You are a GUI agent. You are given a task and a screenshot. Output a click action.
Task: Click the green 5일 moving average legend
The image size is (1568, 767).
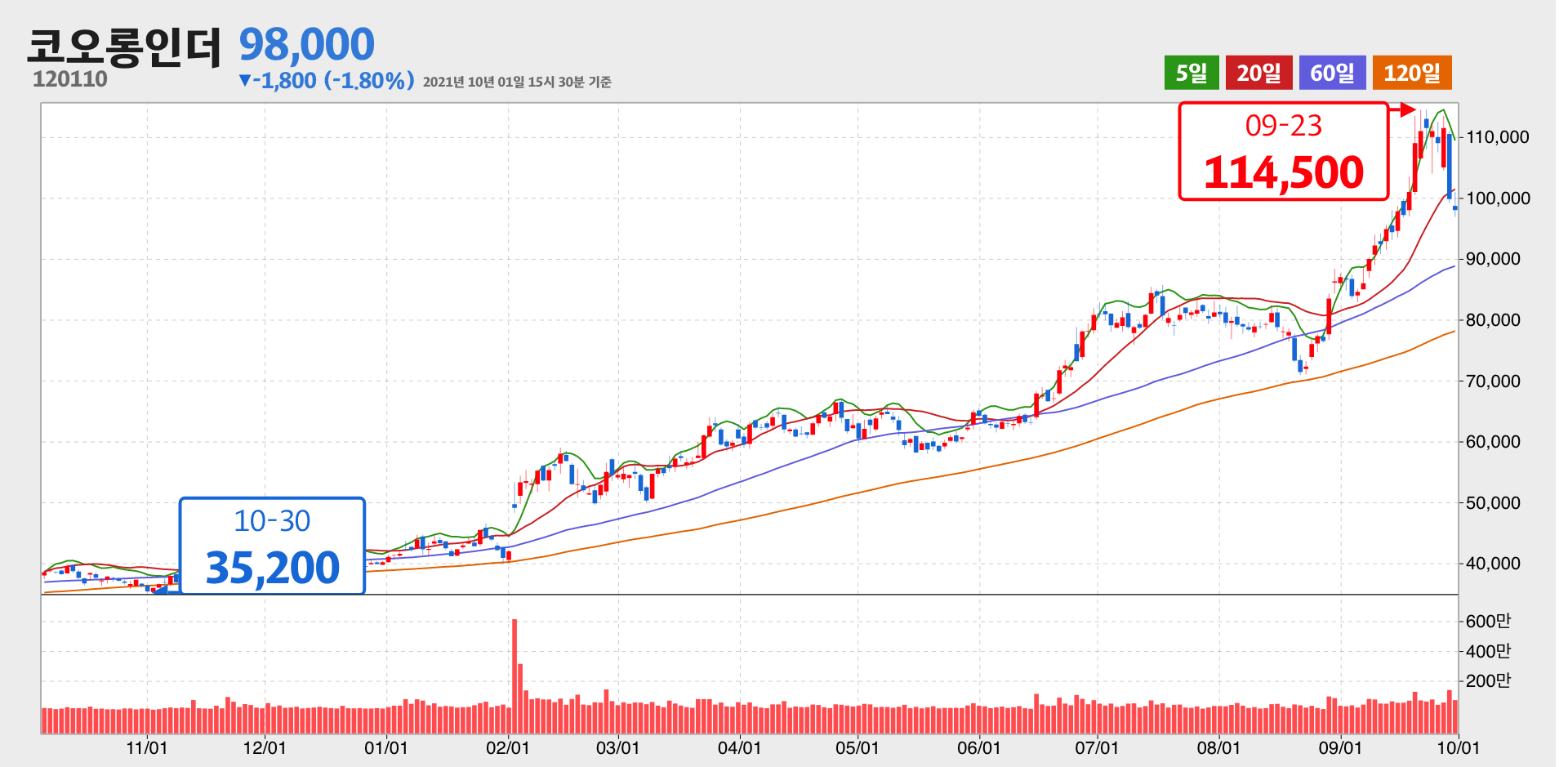point(1192,73)
